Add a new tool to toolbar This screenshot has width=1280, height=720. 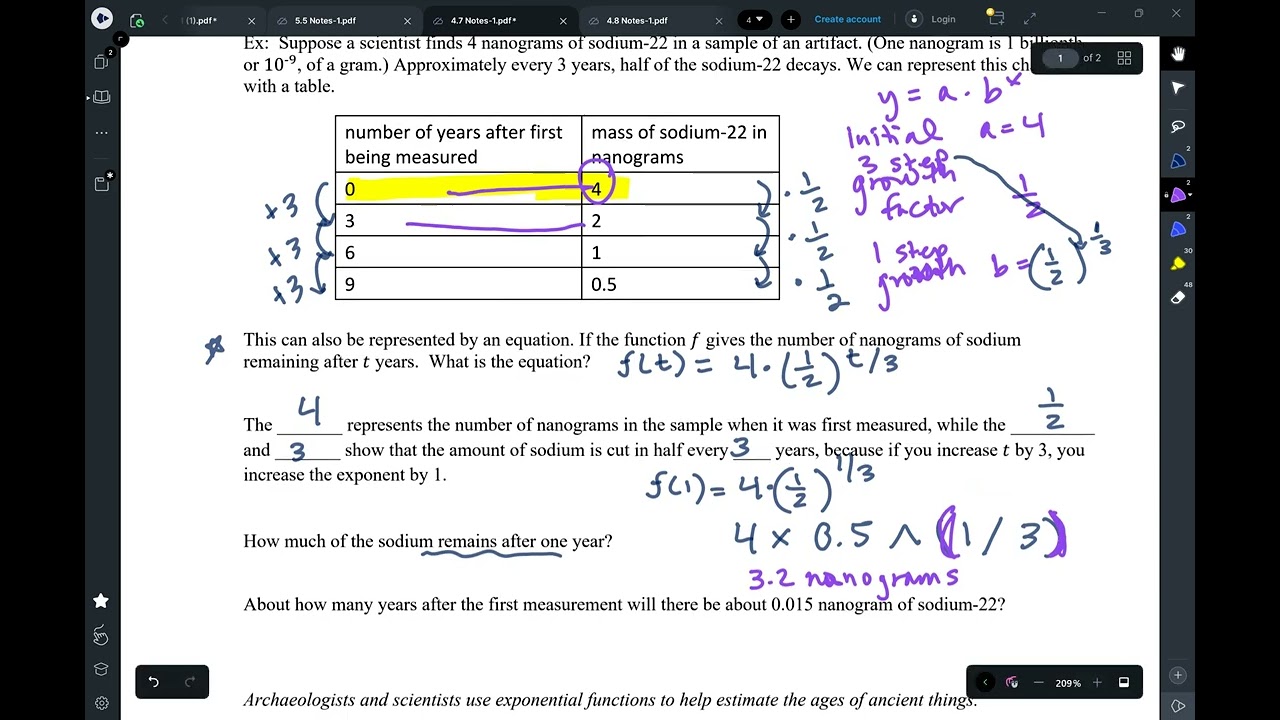click(1177, 675)
